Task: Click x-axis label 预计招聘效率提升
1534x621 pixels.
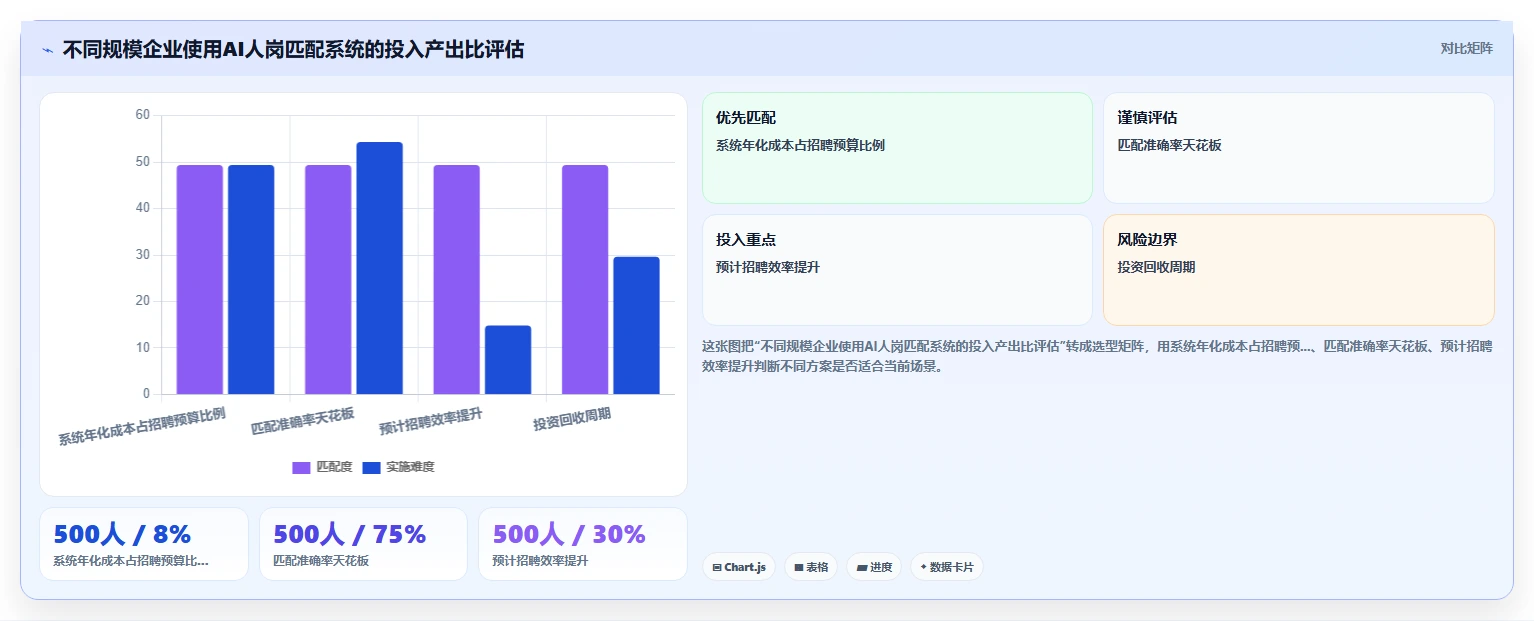Action: tap(431, 422)
